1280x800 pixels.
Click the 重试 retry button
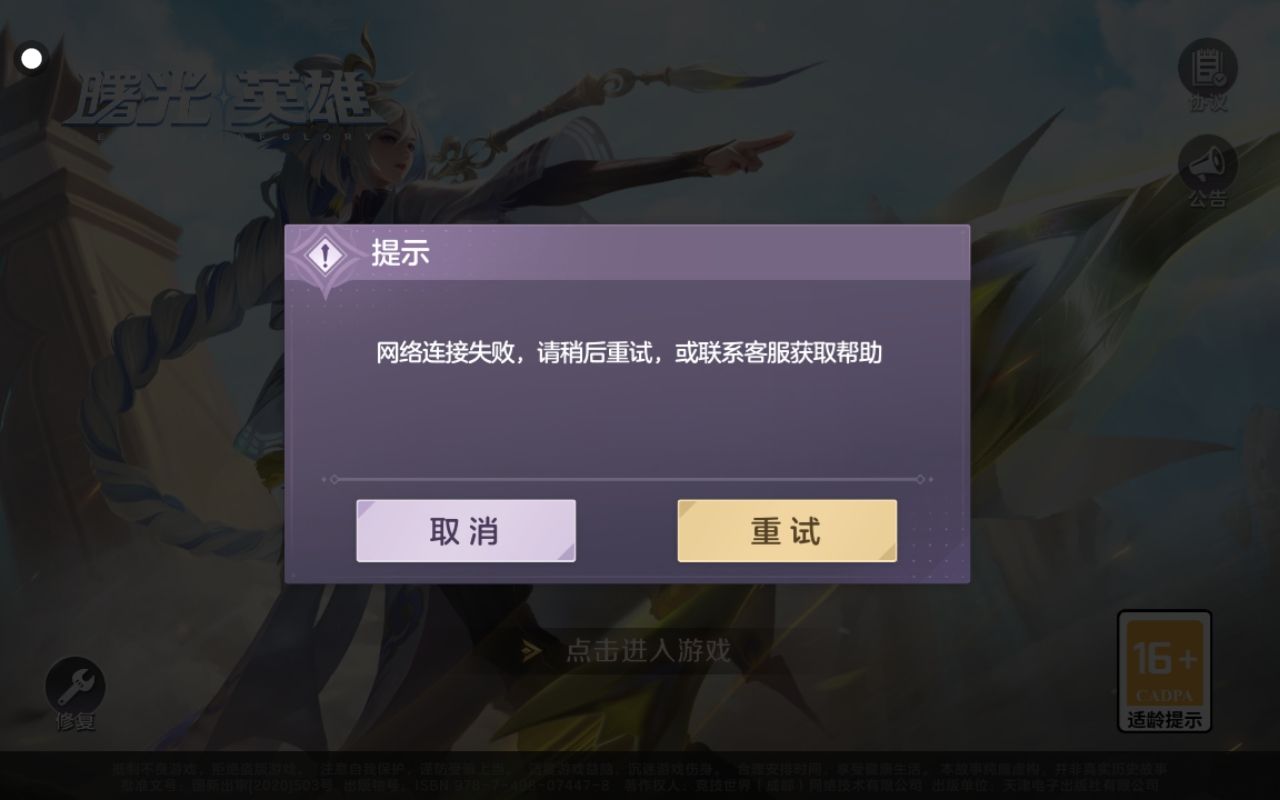(787, 531)
